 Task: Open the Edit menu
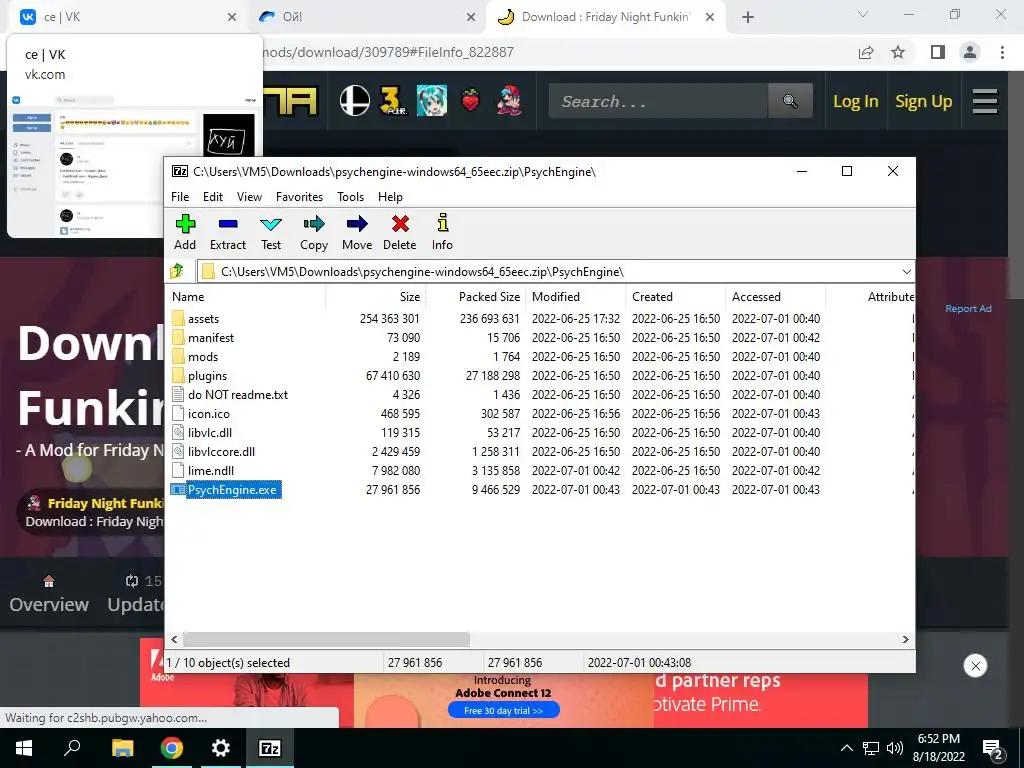tap(213, 197)
